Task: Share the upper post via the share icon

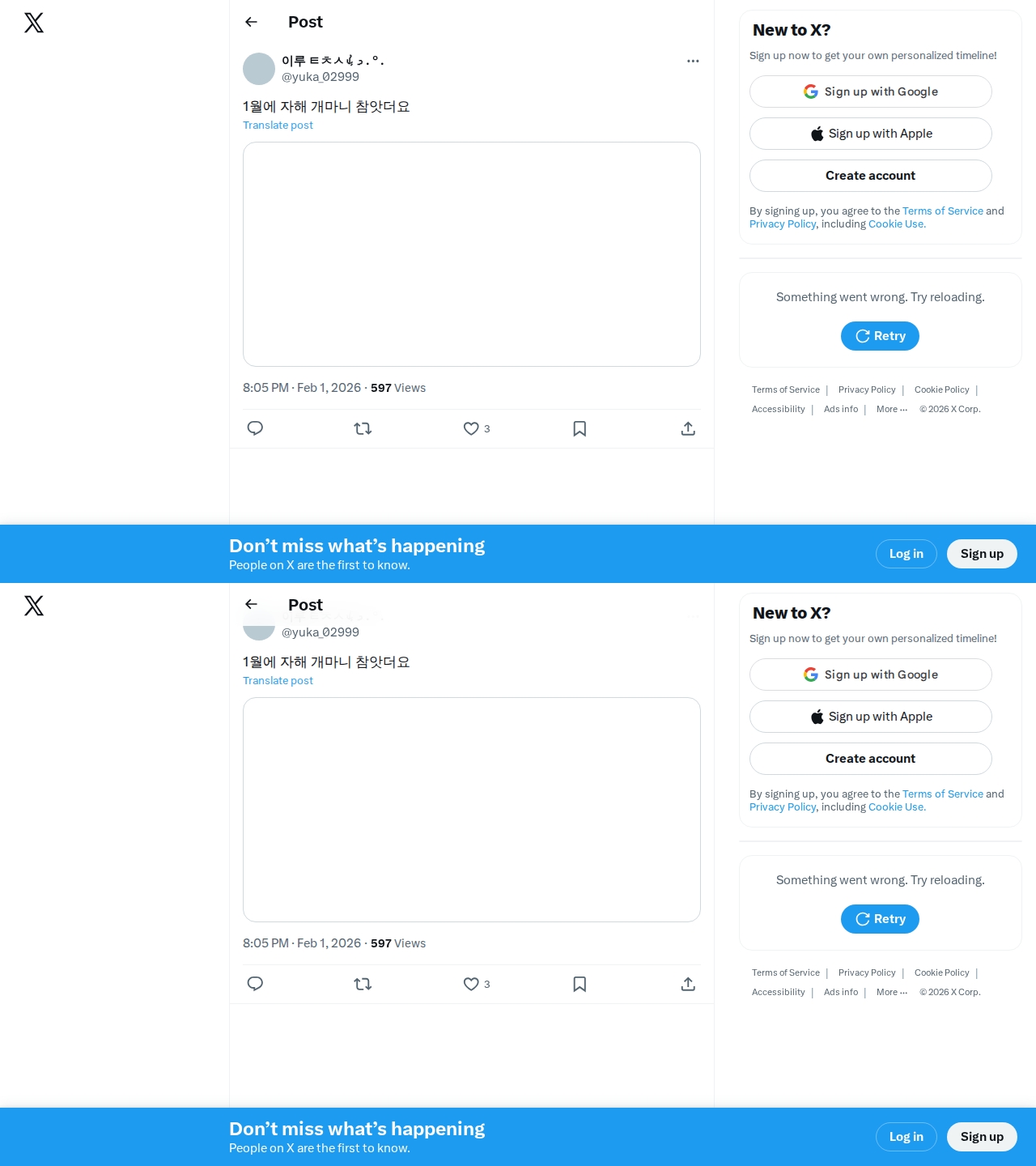Action: tap(688, 428)
